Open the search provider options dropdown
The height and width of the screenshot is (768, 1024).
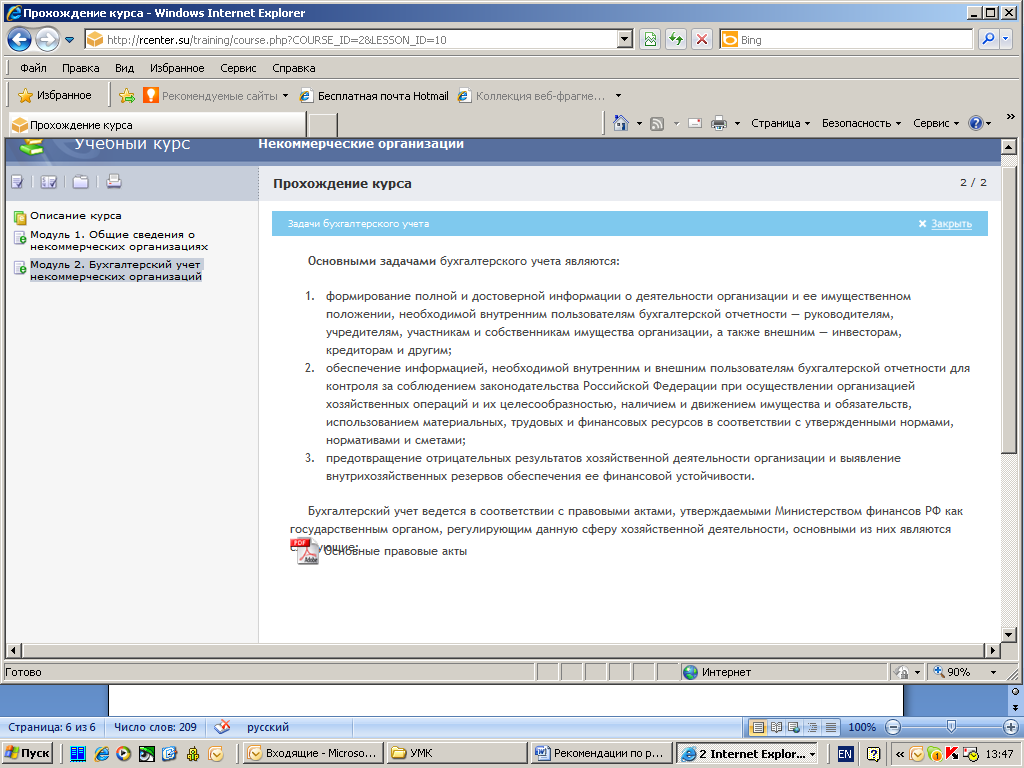[x=1006, y=39]
